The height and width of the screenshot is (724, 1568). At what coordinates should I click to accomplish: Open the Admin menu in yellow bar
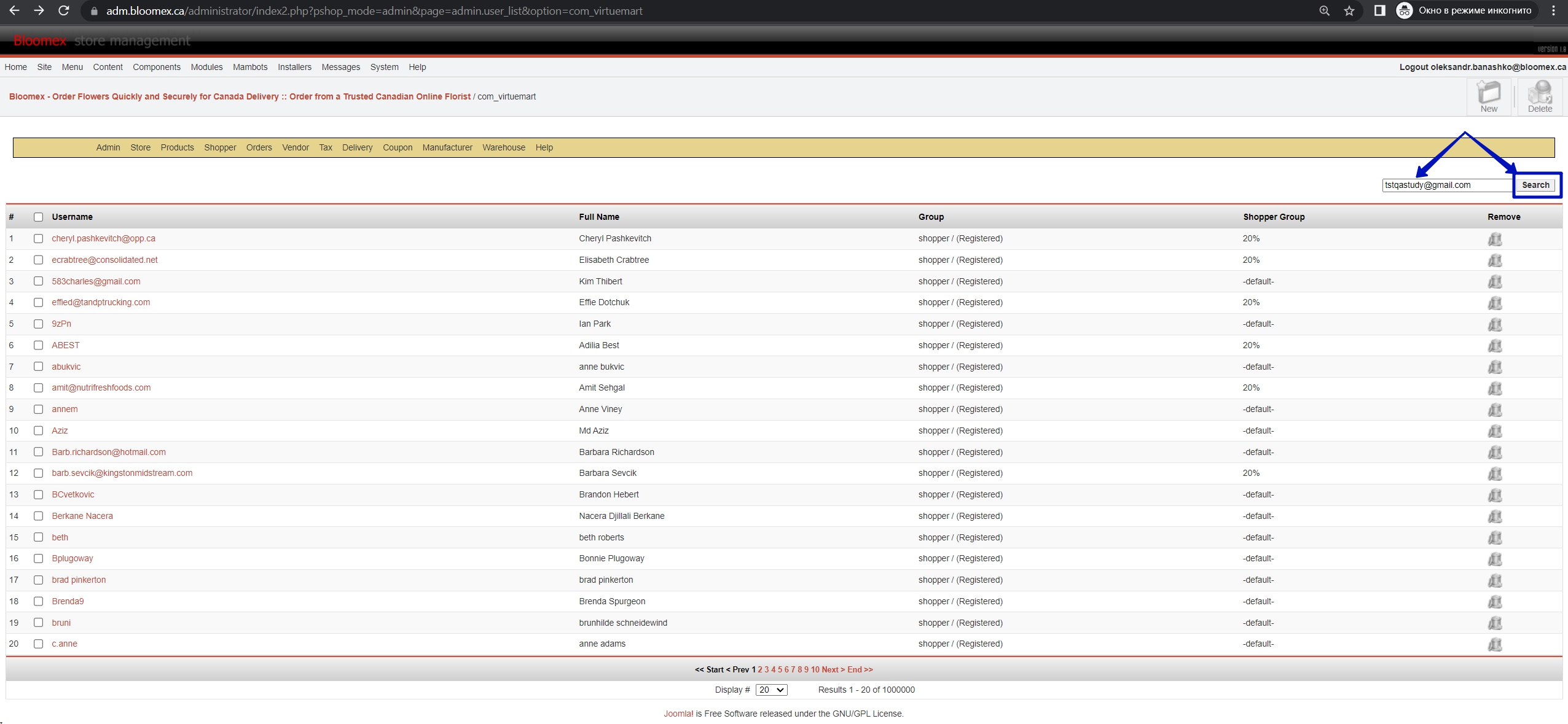point(108,147)
